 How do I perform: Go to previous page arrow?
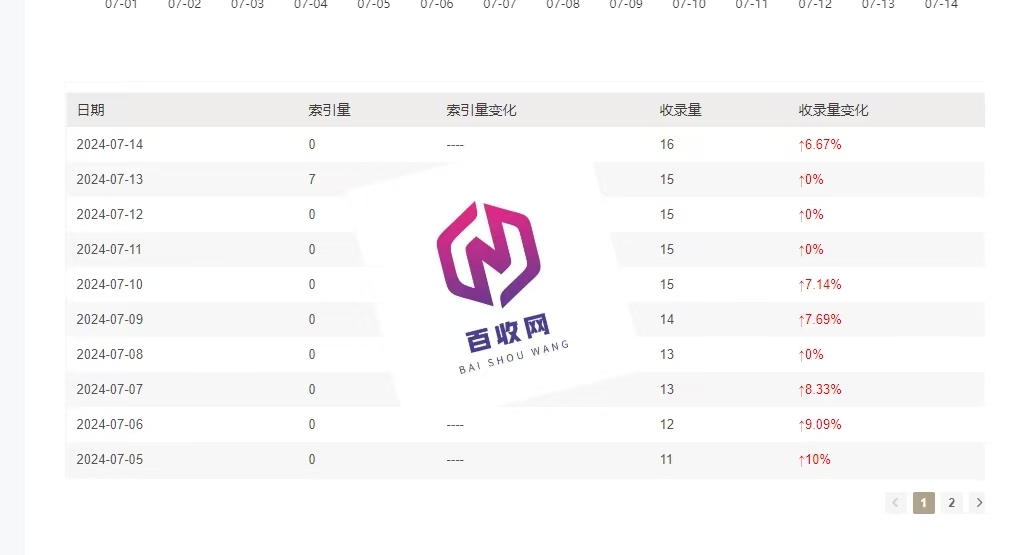pos(895,503)
